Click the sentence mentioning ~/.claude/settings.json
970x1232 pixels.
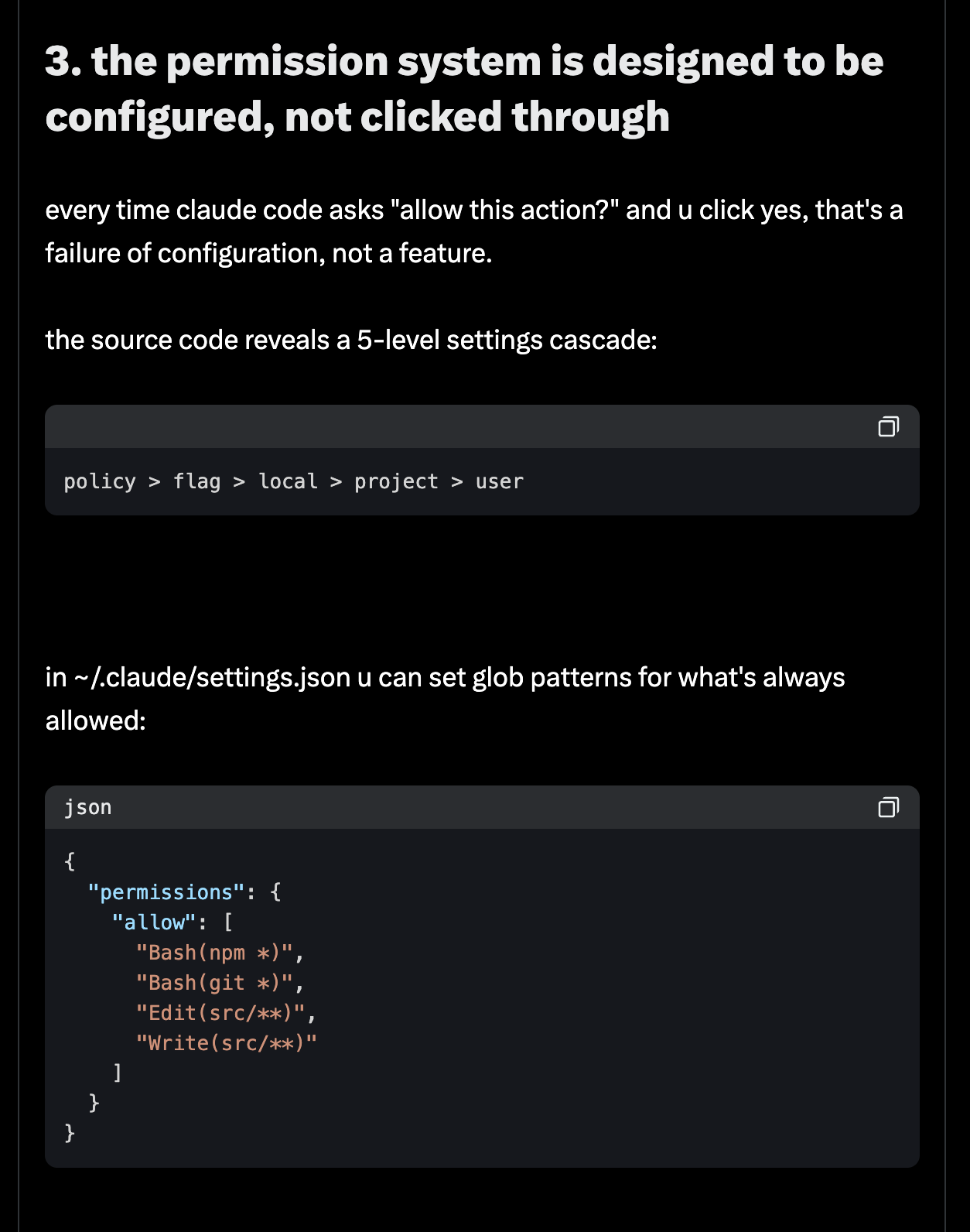pyautogui.click(x=446, y=699)
